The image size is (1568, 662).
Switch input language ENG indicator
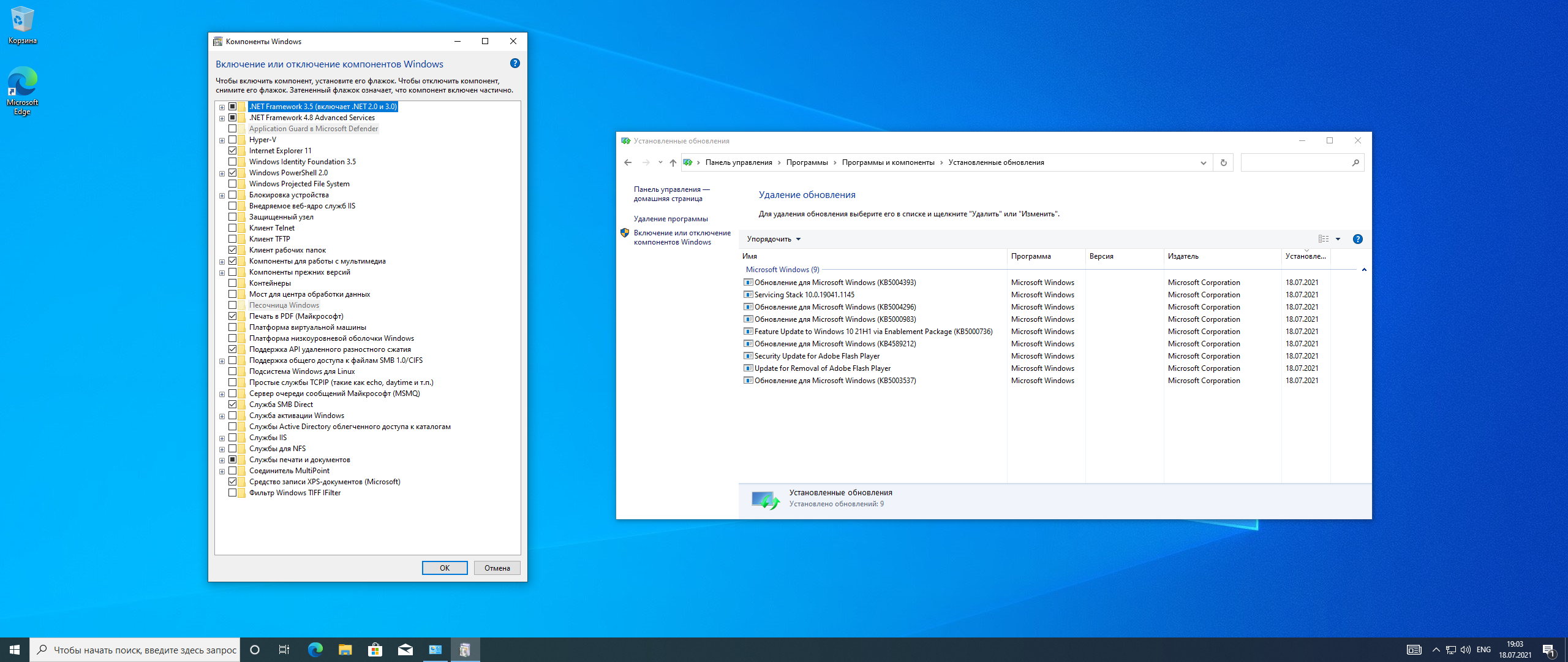tap(1483, 650)
